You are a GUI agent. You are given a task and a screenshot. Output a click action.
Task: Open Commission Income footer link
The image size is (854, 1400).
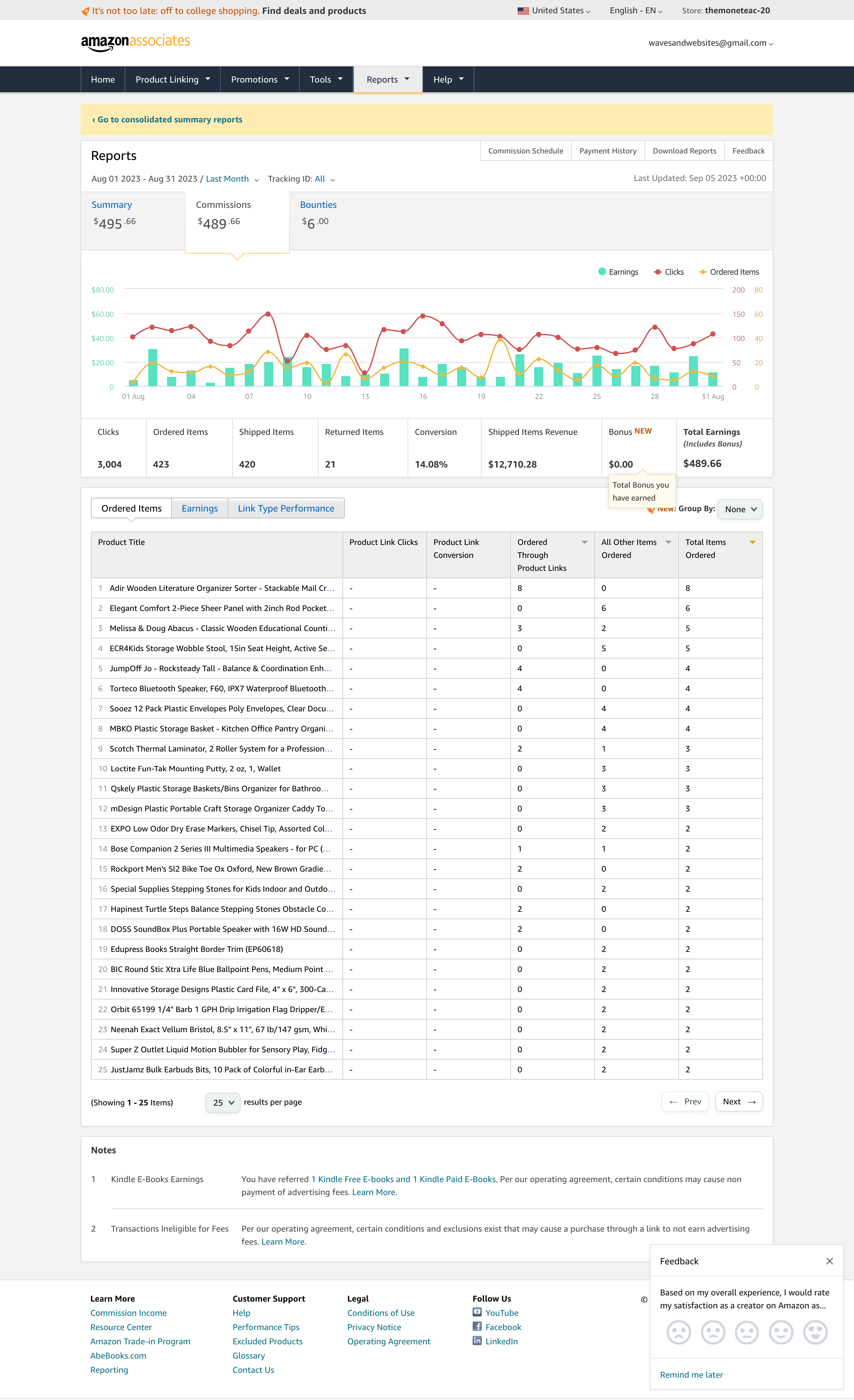point(129,1313)
